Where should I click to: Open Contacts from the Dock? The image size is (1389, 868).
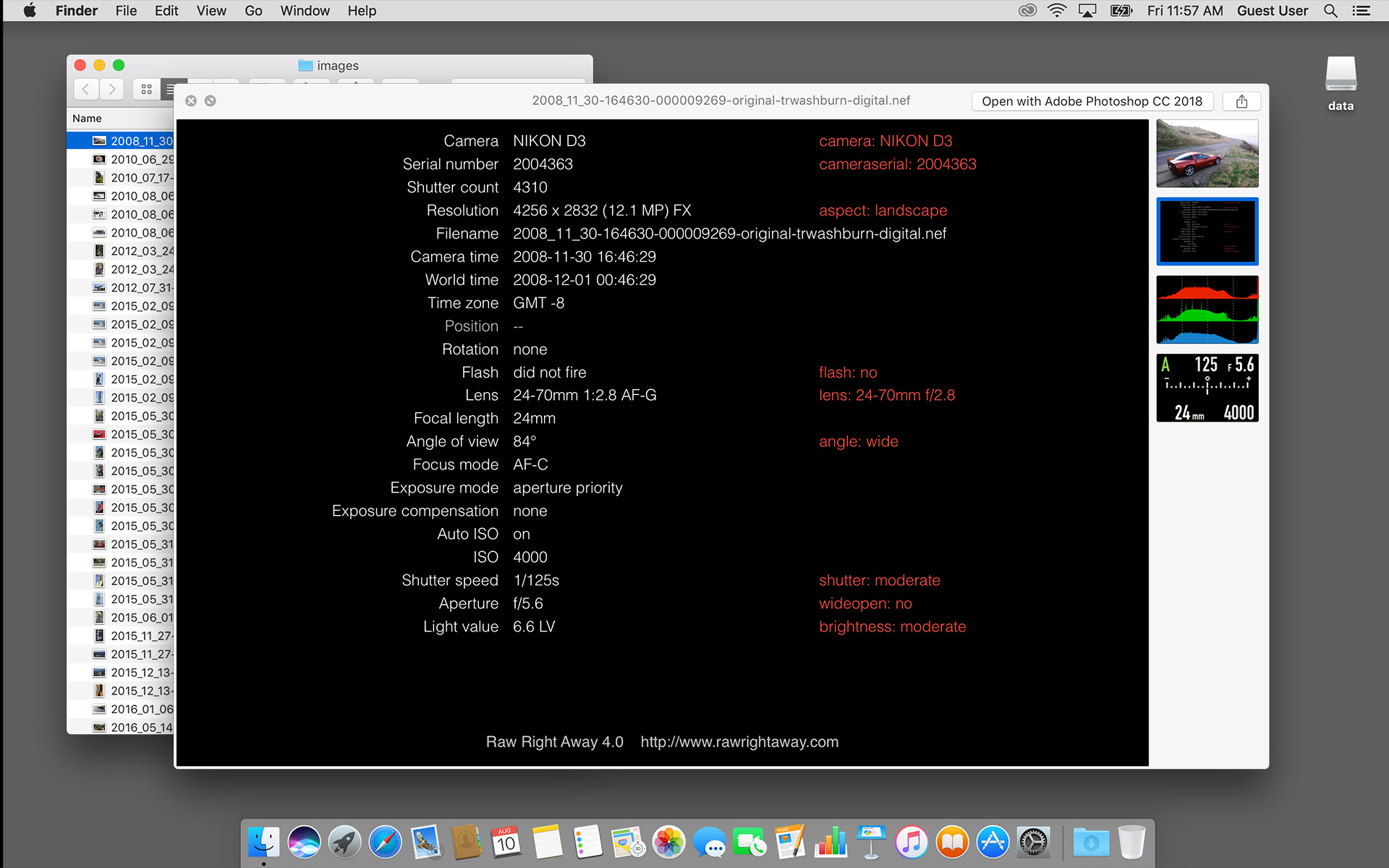coord(466,843)
